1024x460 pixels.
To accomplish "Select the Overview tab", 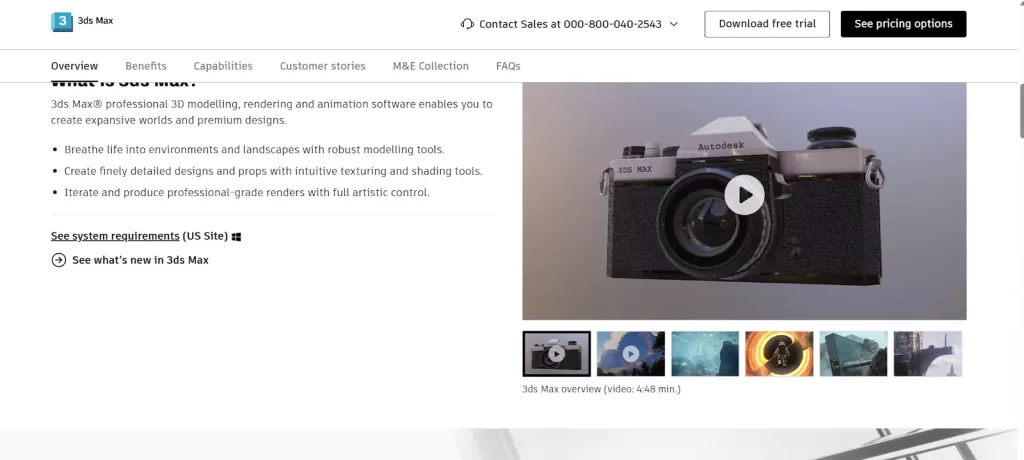I will (x=74, y=66).
